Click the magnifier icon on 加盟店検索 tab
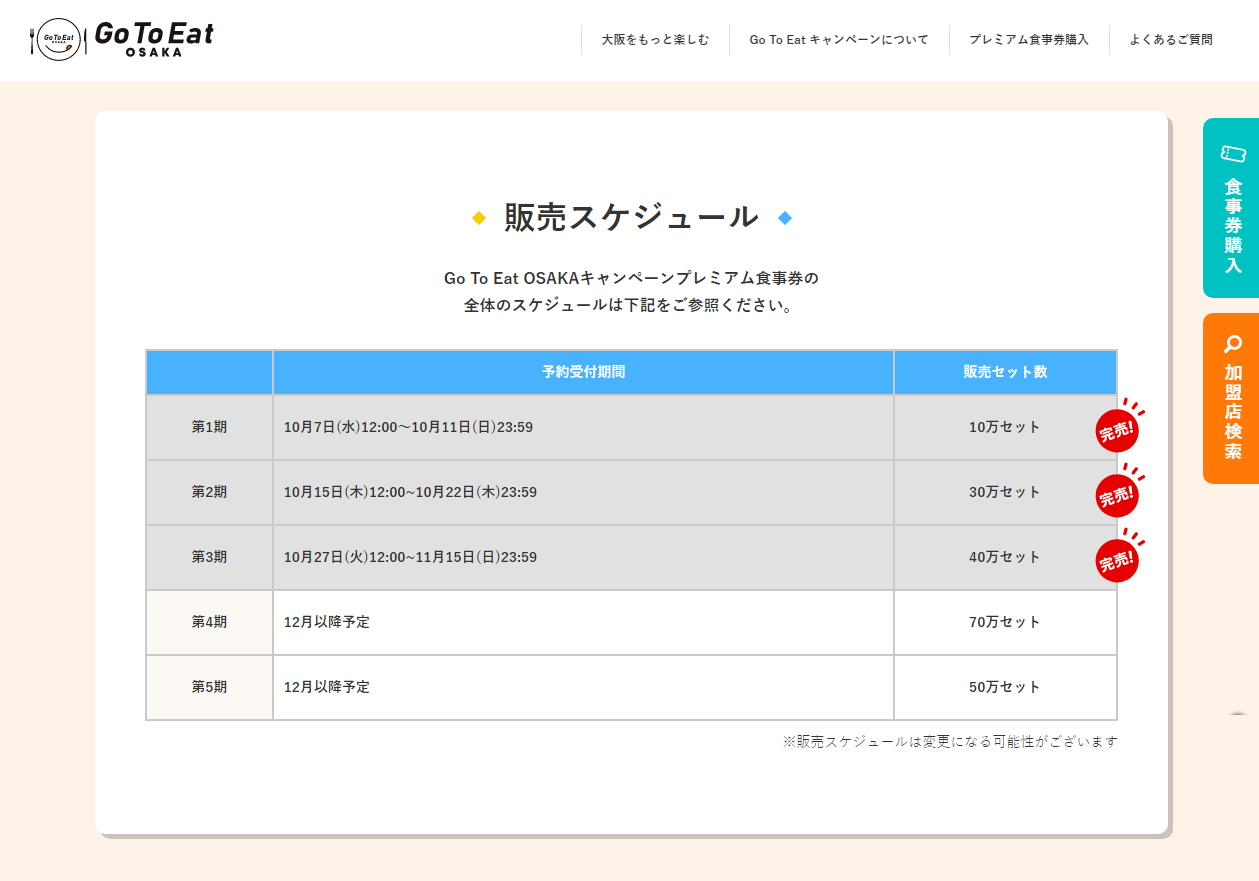 1233,344
